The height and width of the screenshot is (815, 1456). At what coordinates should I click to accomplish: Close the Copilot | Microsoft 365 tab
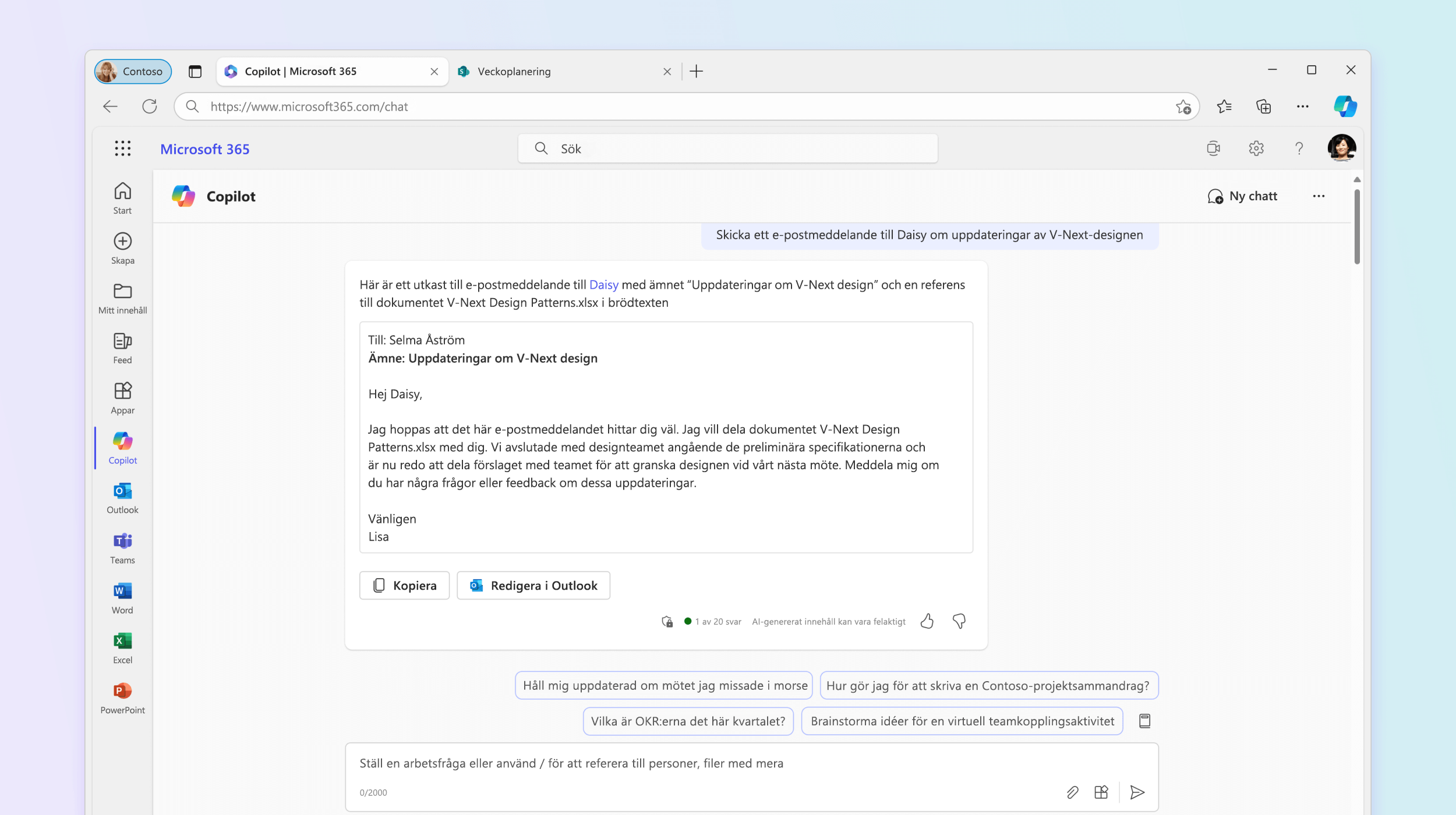434,72
